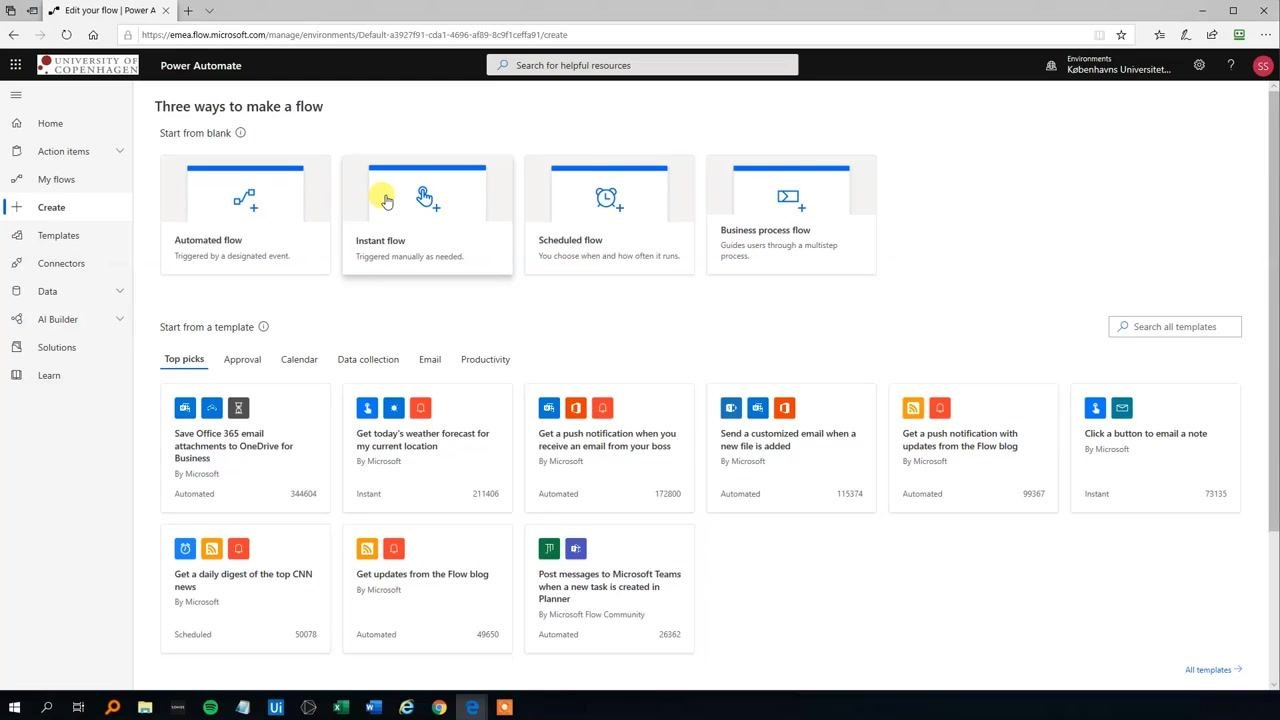Image resolution: width=1280 pixels, height=720 pixels.
Task: Click the Business process flow icon
Action: pos(791,199)
